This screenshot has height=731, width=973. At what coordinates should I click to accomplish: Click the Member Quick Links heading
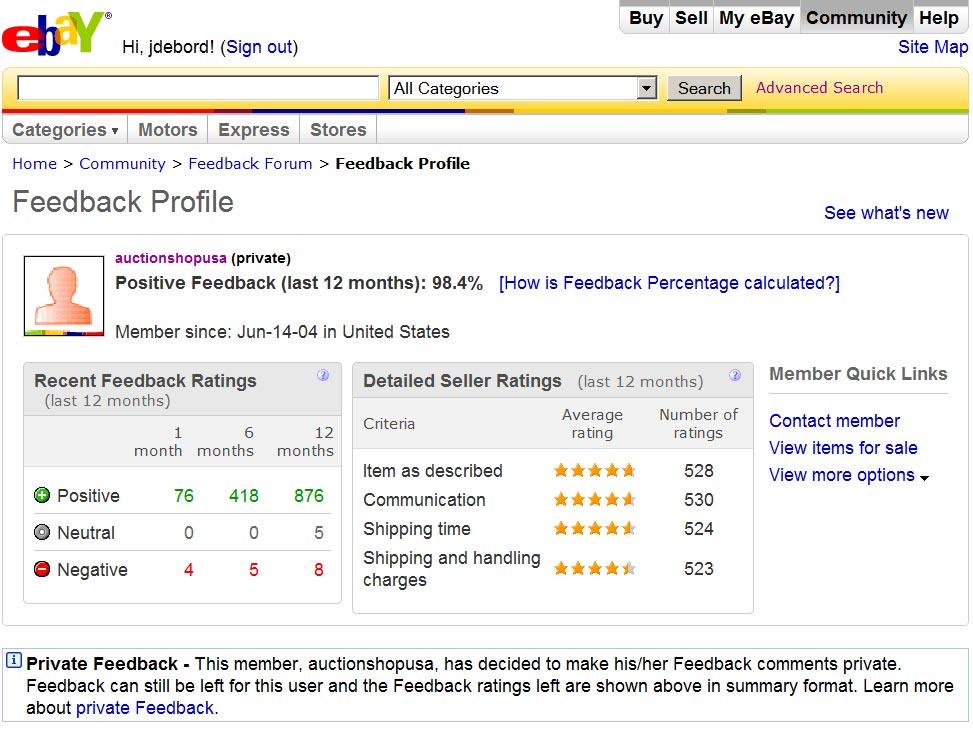coord(858,374)
